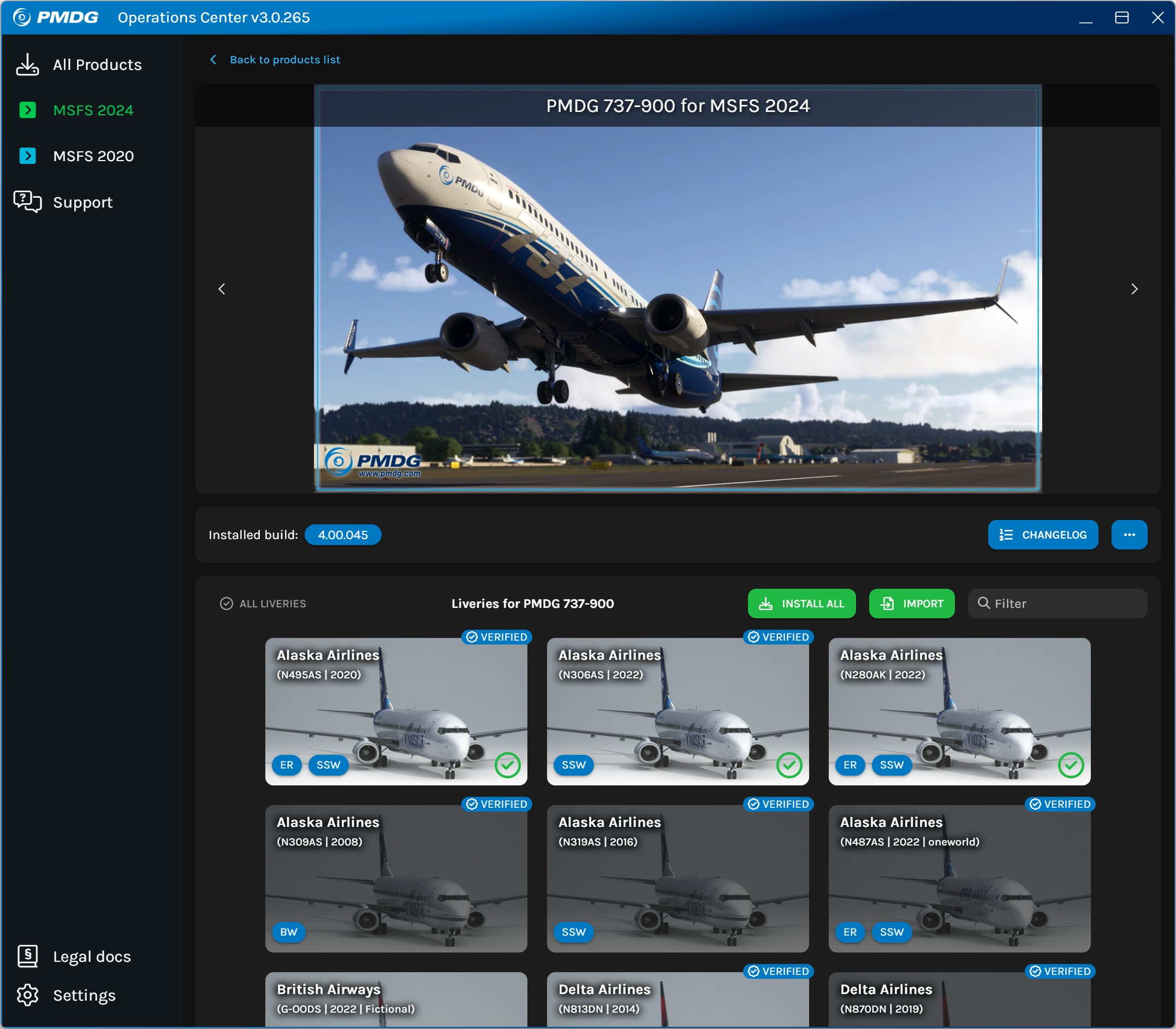
Task: Open All Products download icon
Action: click(x=27, y=64)
